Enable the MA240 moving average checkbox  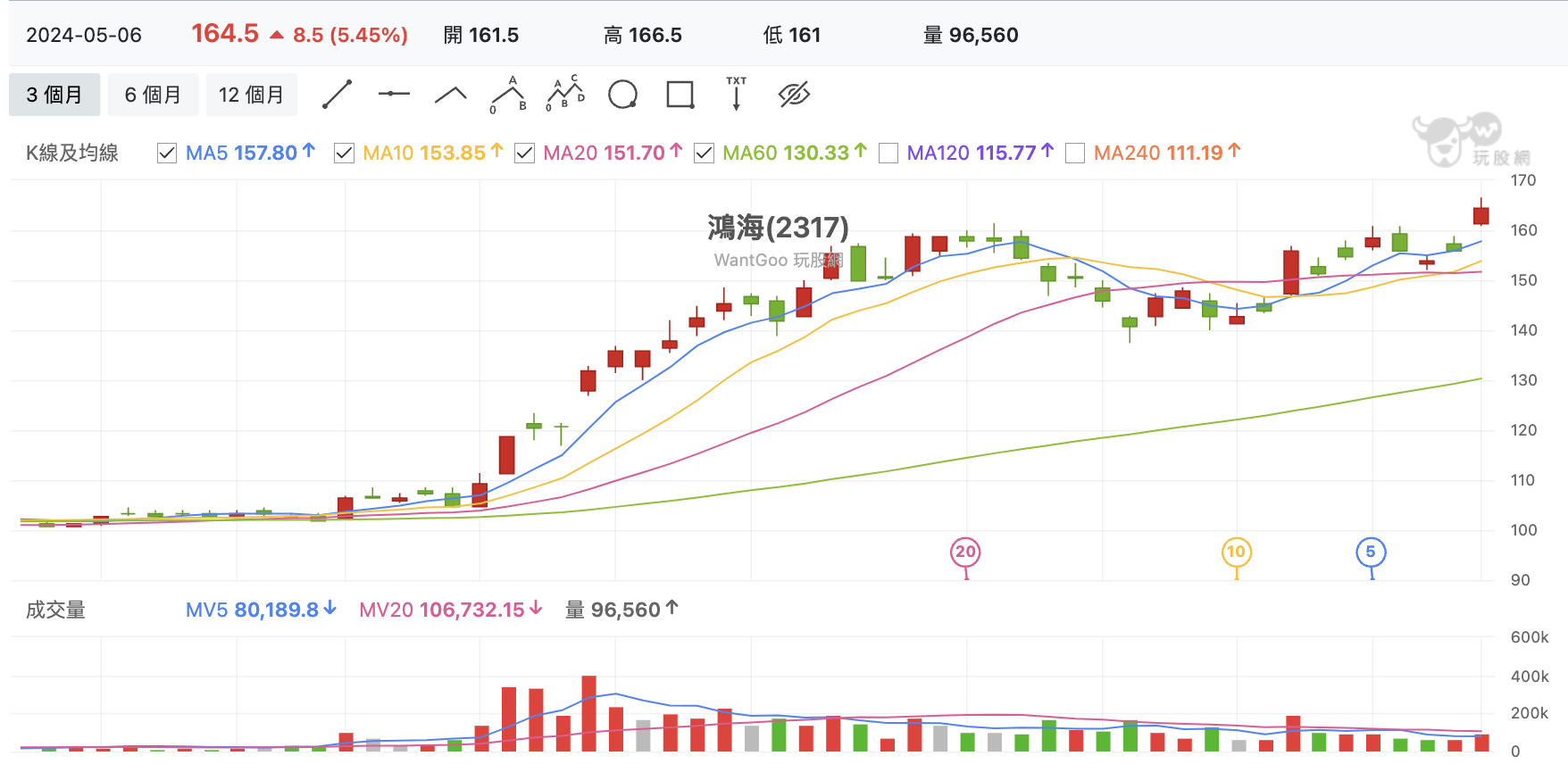[x=1075, y=154]
